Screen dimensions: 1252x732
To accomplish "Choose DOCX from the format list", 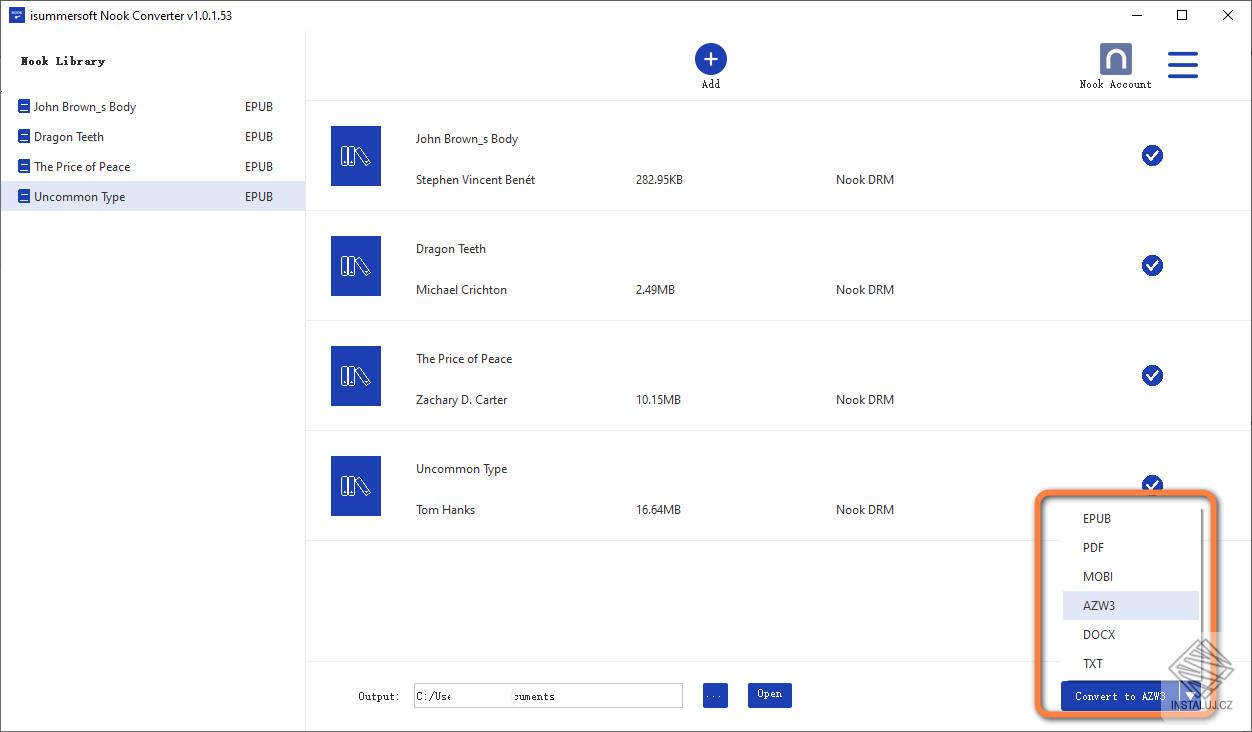I will coord(1131,635).
